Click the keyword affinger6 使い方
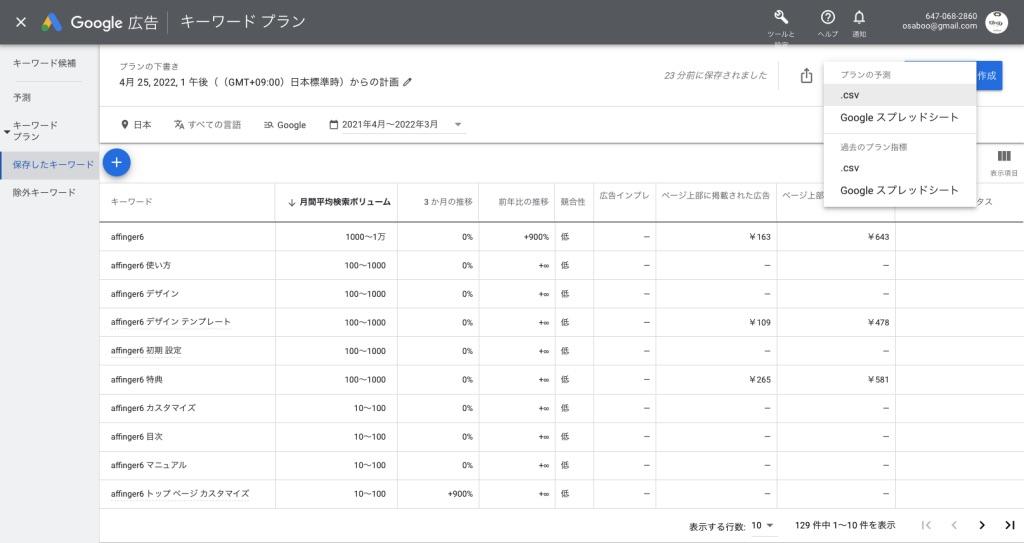The width and height of the screenshot is (1024, 543). click(141, 266)
